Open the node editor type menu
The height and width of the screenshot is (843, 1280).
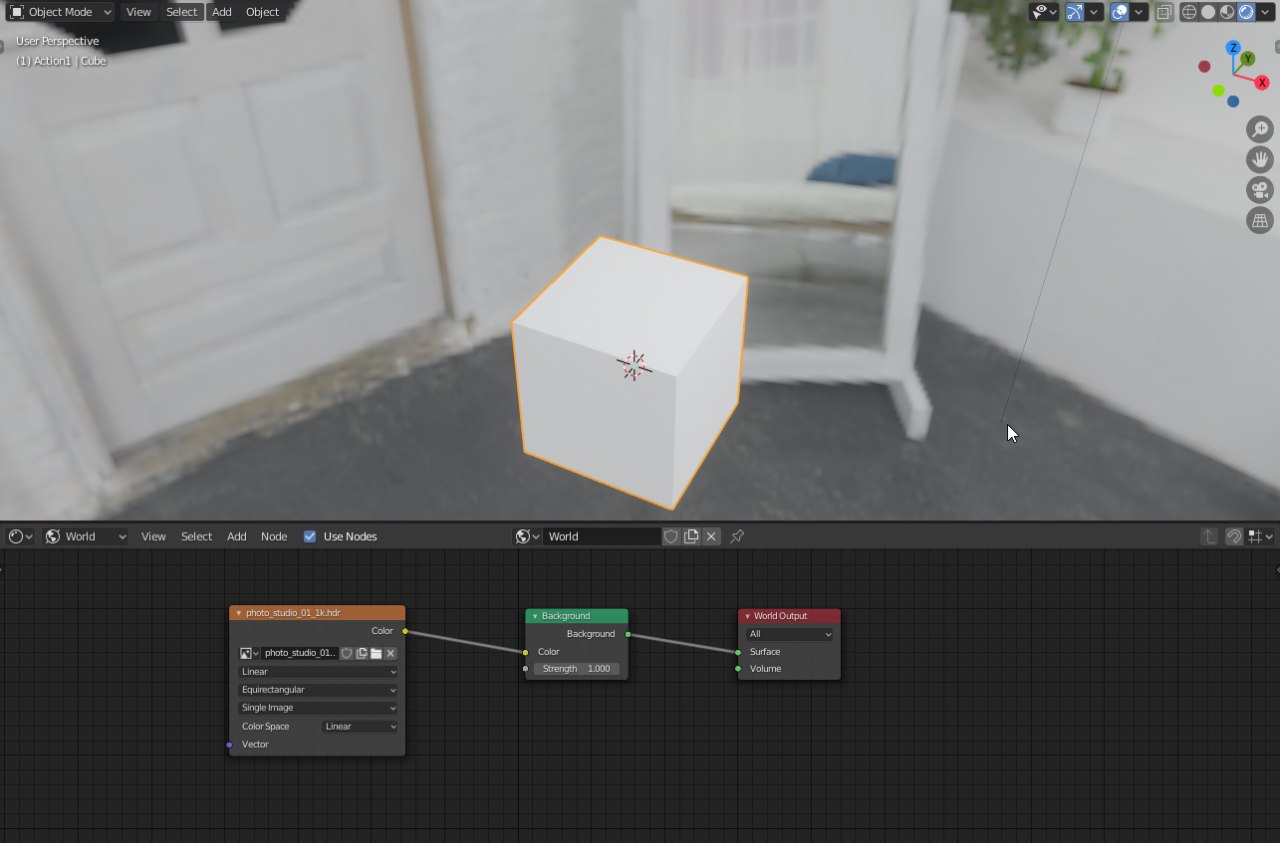point(20,536)
